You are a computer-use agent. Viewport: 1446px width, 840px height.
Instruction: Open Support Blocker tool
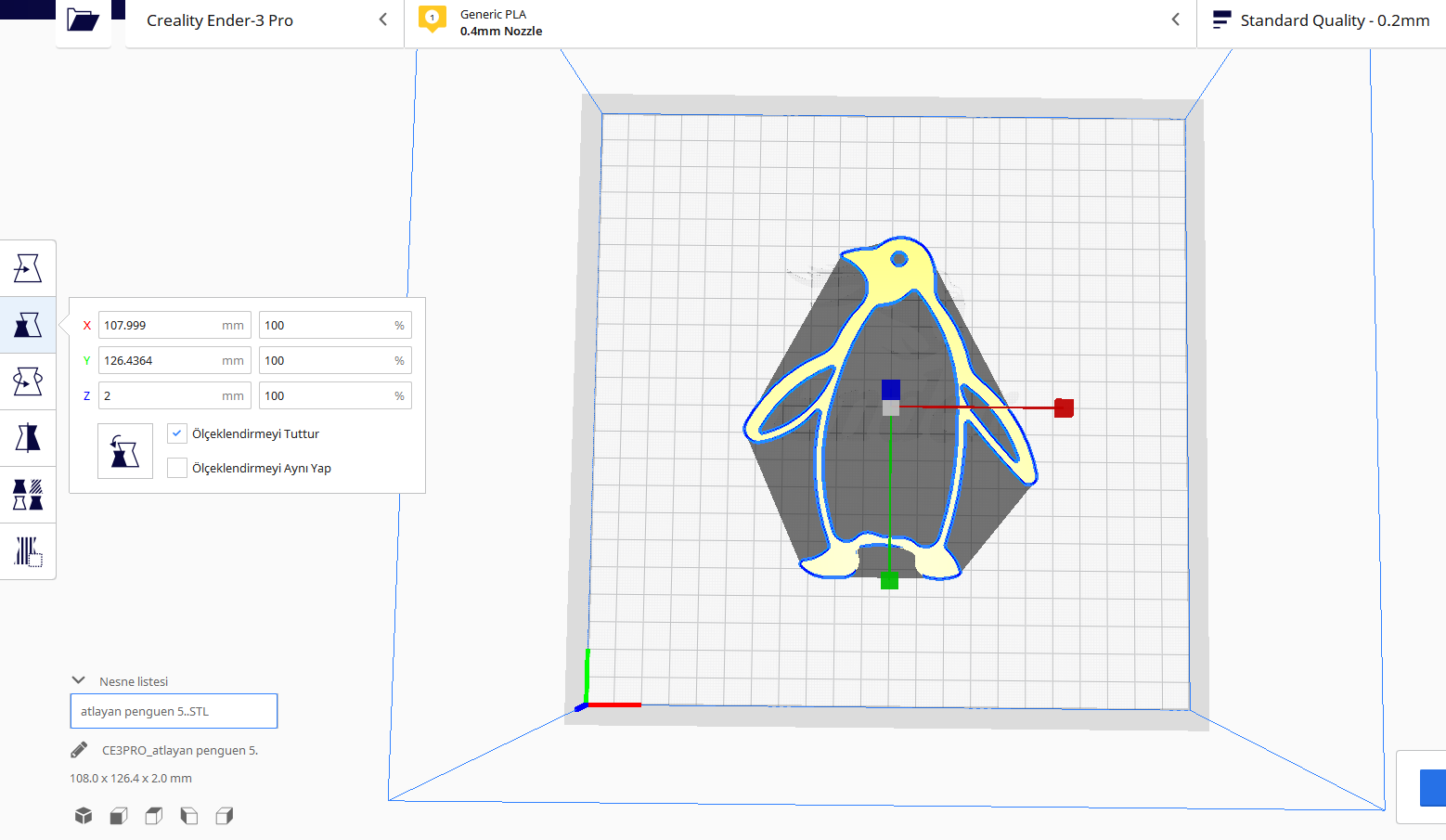pyautogui.click(x=28, y=551)
